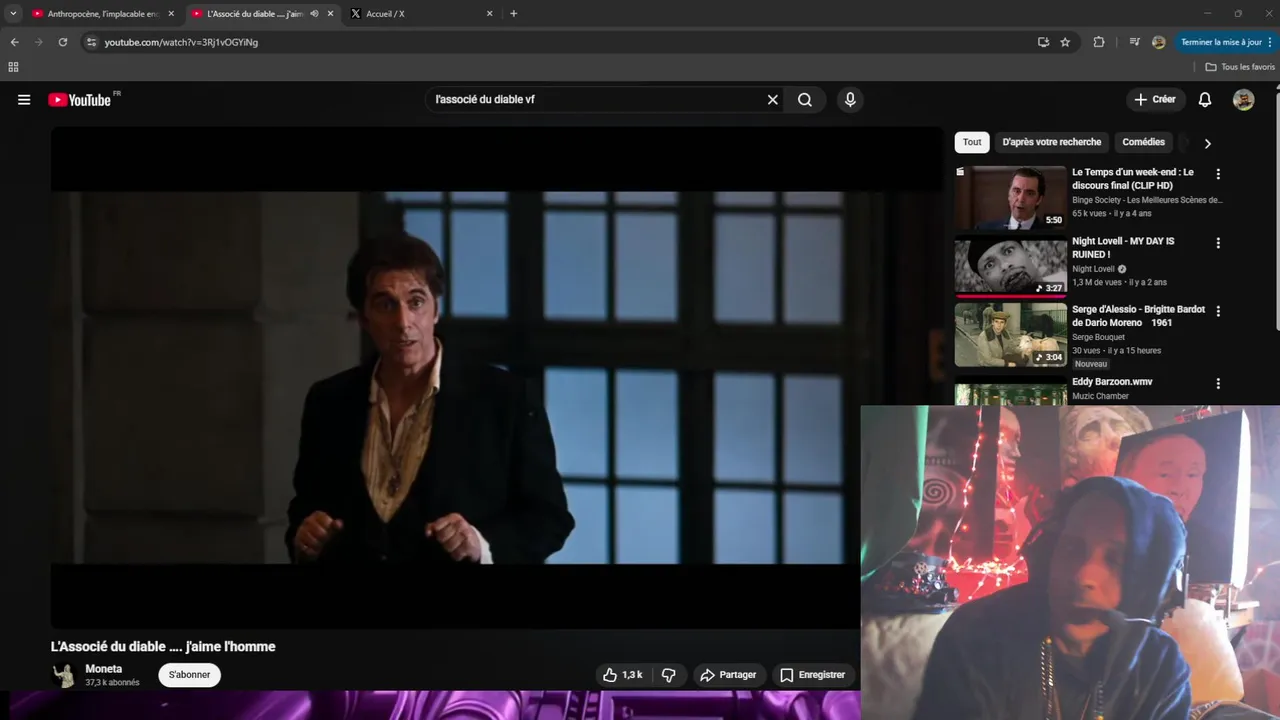
Task: Open a new browser tab
Action: tap(513, 14)
